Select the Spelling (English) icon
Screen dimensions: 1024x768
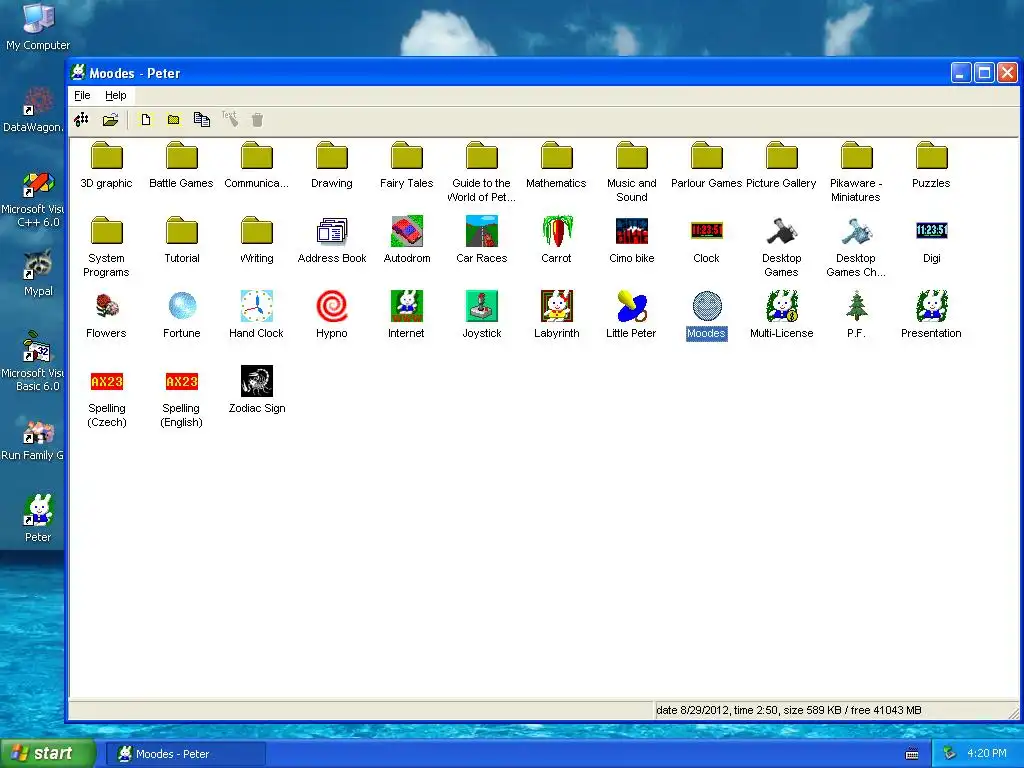182,381
